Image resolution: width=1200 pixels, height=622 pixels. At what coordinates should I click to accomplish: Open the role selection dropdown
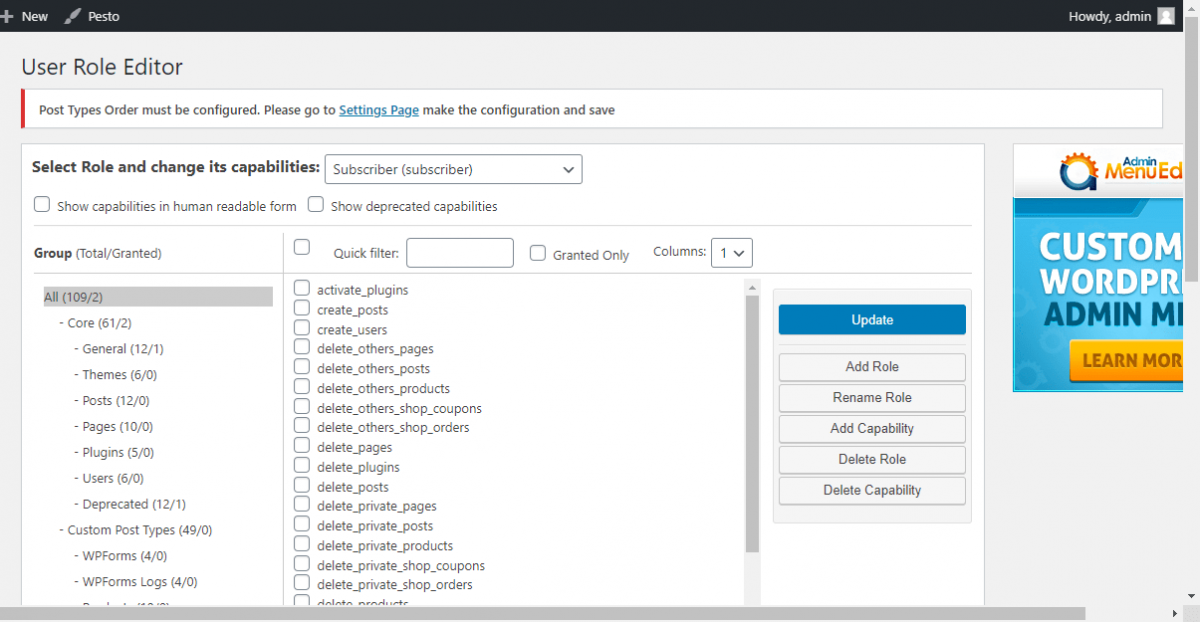click(x=453, y=169)
